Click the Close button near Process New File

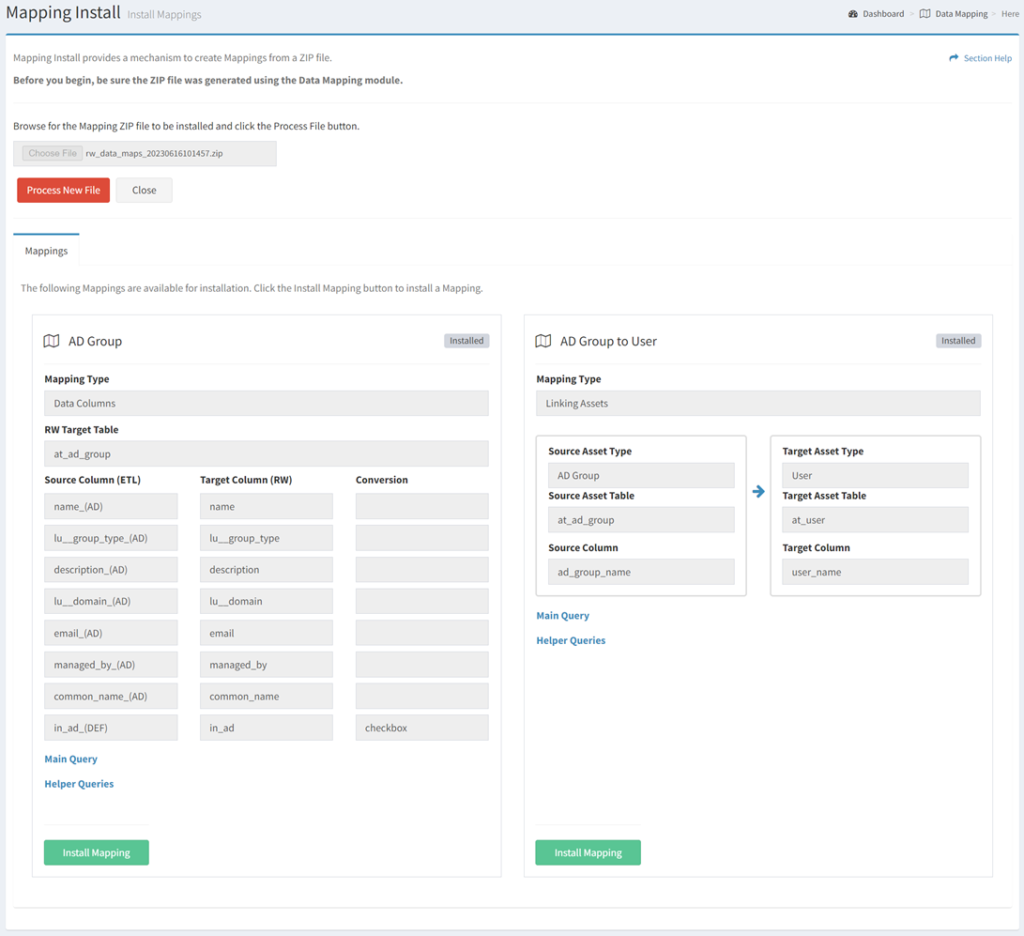144,190
